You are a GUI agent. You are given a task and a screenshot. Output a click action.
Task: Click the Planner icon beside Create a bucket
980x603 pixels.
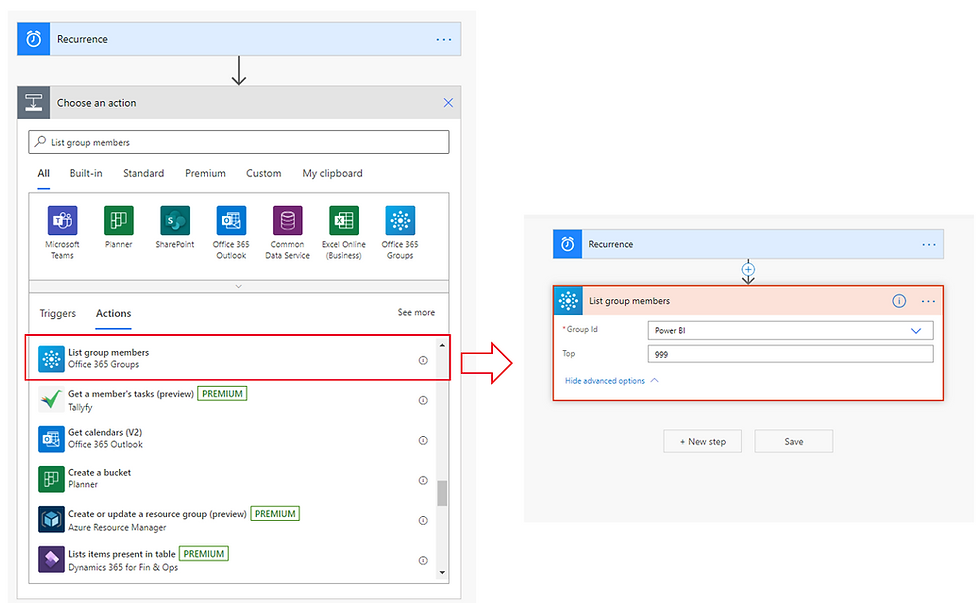pos(51,479)
